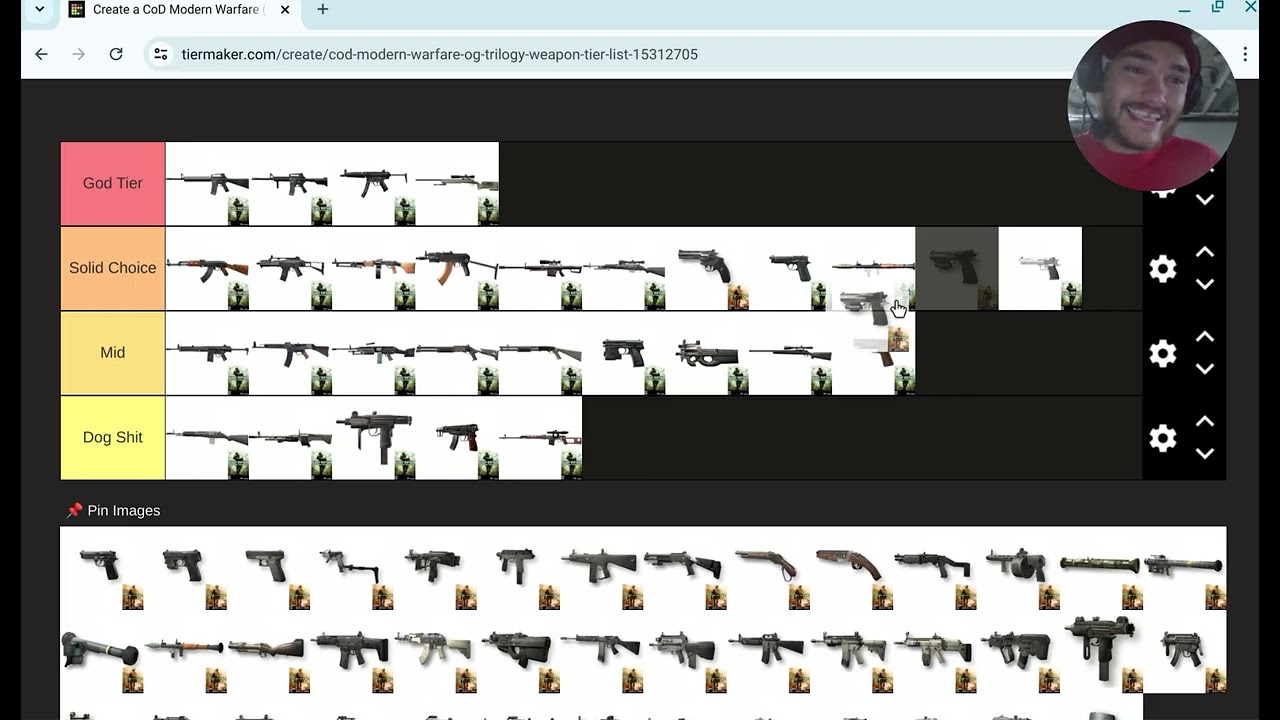Reload the tiermaker page
Image resolution: width=1280 pixels, height=720 pixels.
click(x=116, y=54)
